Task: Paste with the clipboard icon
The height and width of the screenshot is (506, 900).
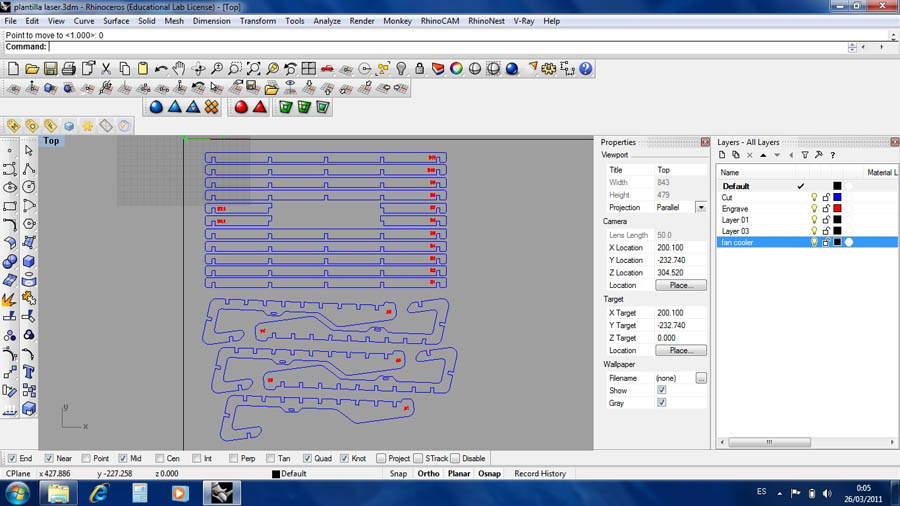Action: click(x=142, y=69)
